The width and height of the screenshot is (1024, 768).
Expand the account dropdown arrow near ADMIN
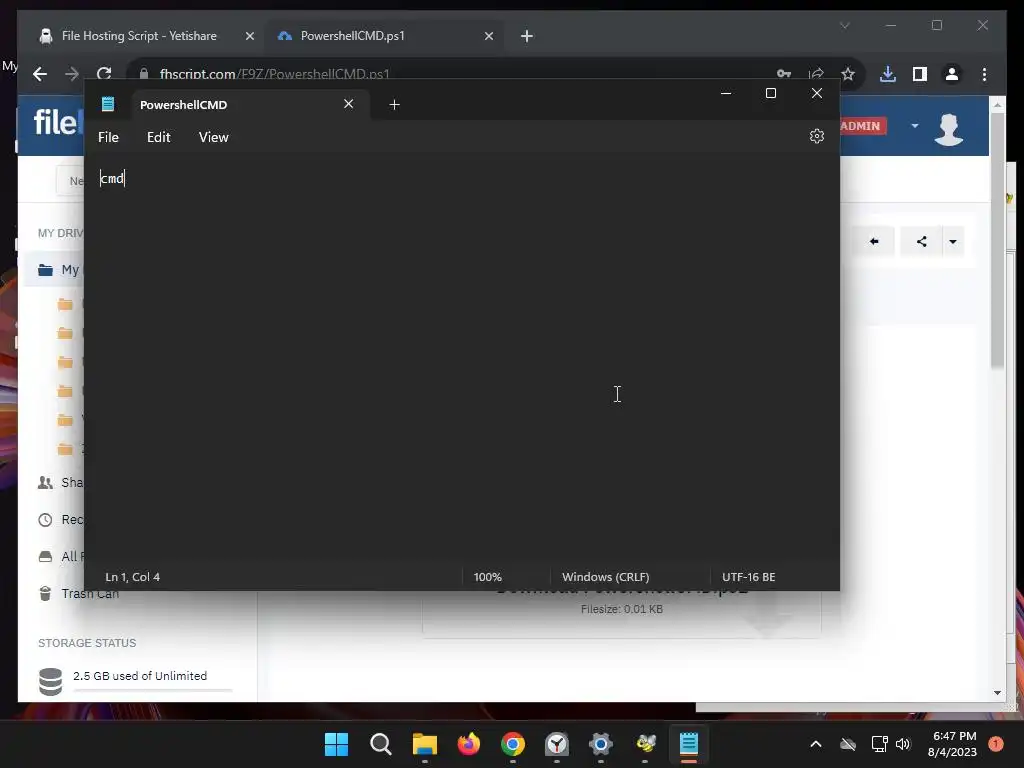pos(914,125)
